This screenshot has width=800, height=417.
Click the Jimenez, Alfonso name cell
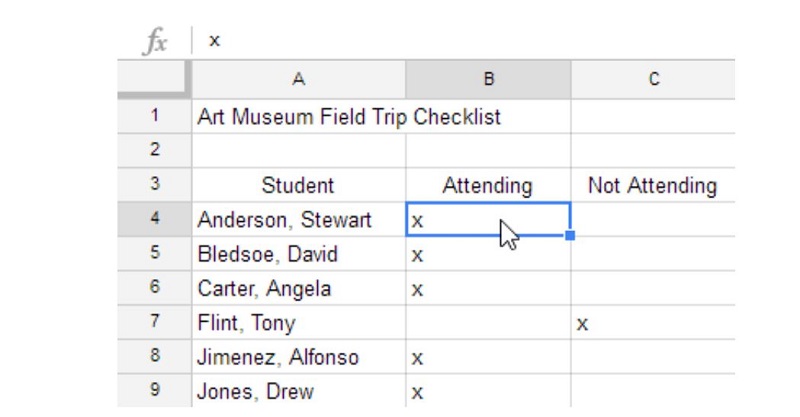pos(299,357)
